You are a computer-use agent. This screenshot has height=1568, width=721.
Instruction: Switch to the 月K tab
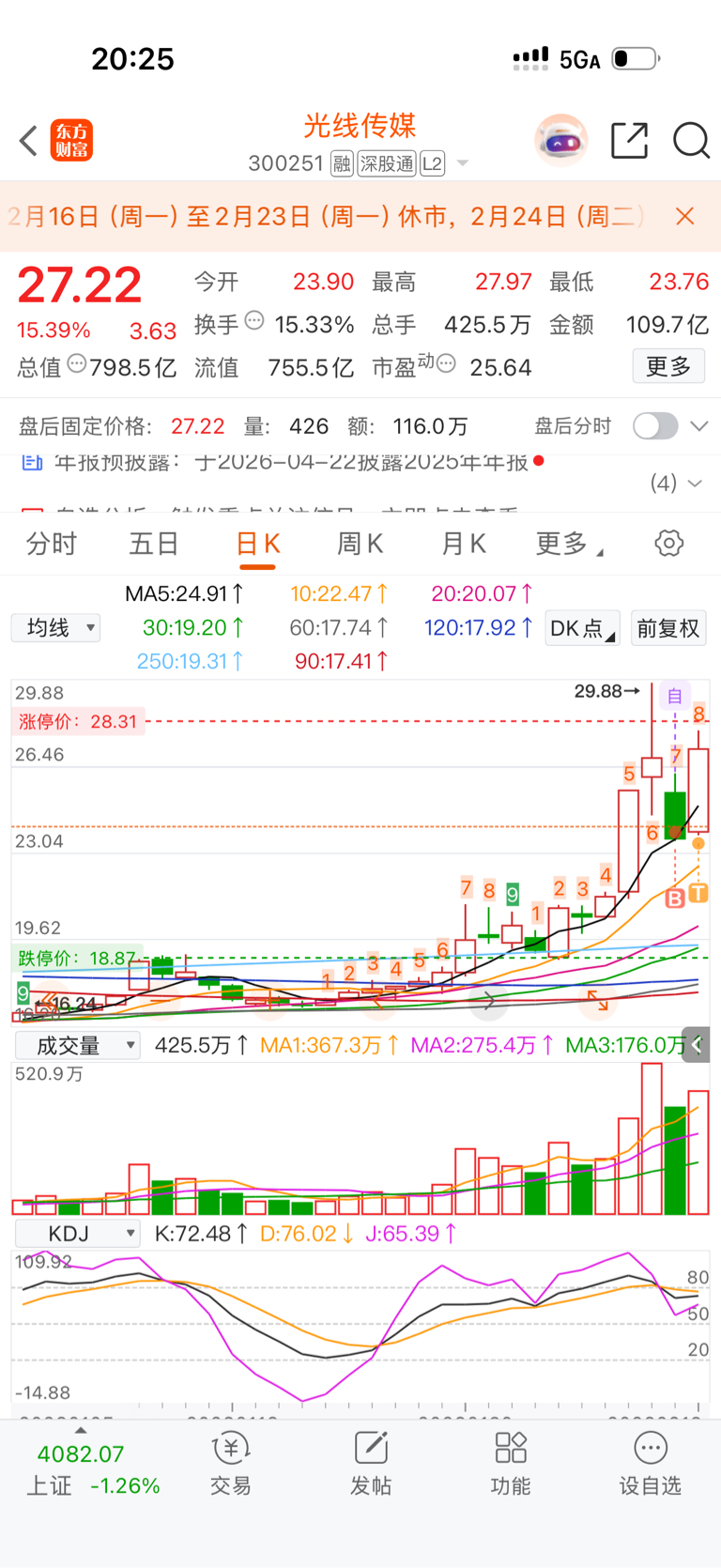tap(463, 544)
